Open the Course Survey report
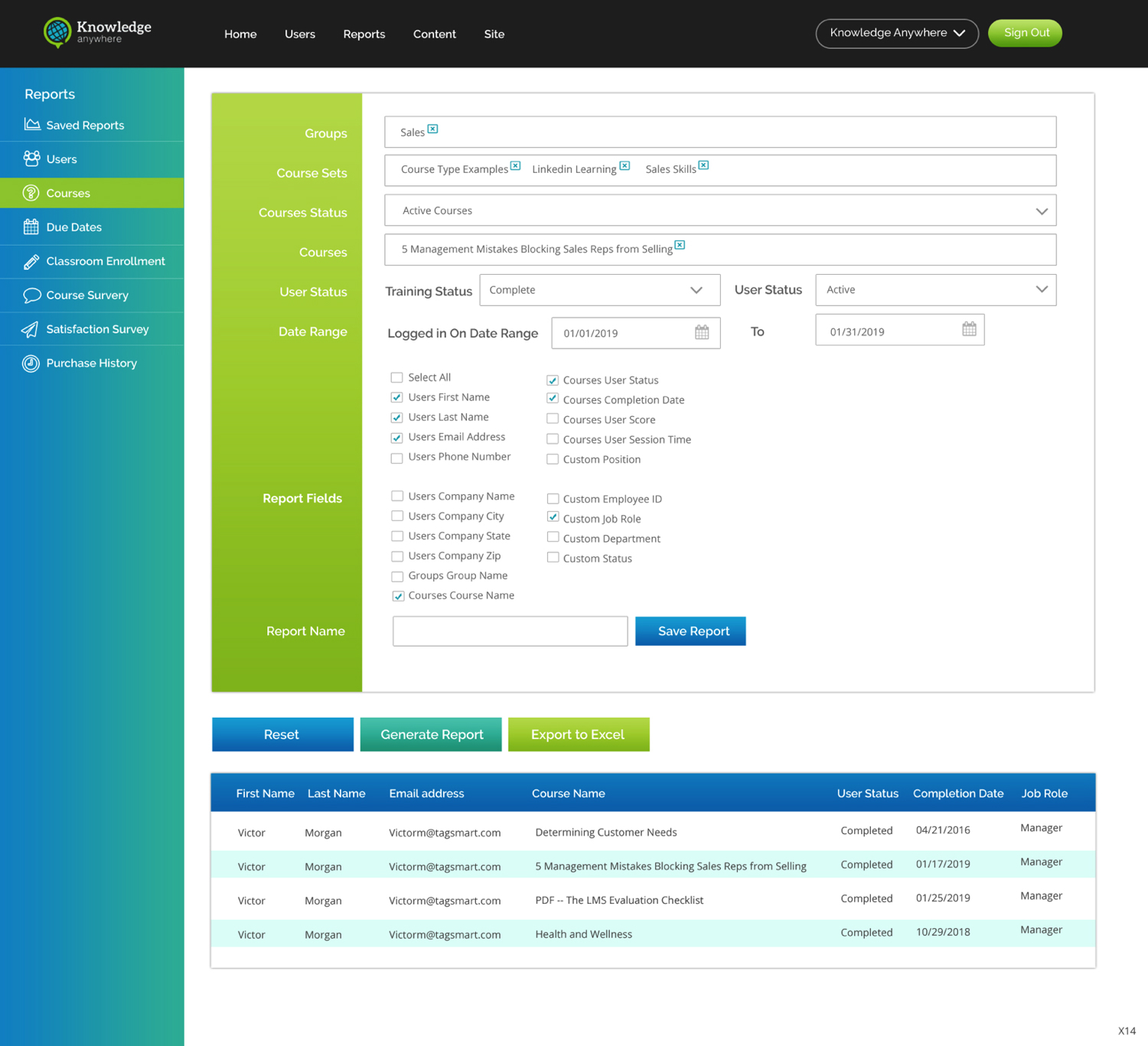1148x1046 pixels. (x=87, y=295)
